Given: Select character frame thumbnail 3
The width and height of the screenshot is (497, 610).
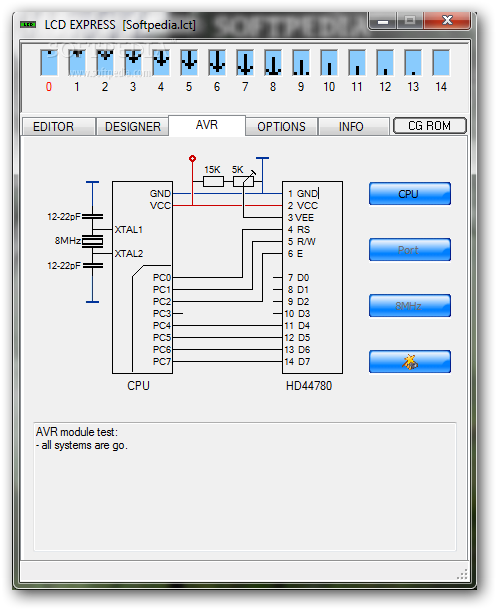Looking at the screenshot, I should (x=133, y=62).
